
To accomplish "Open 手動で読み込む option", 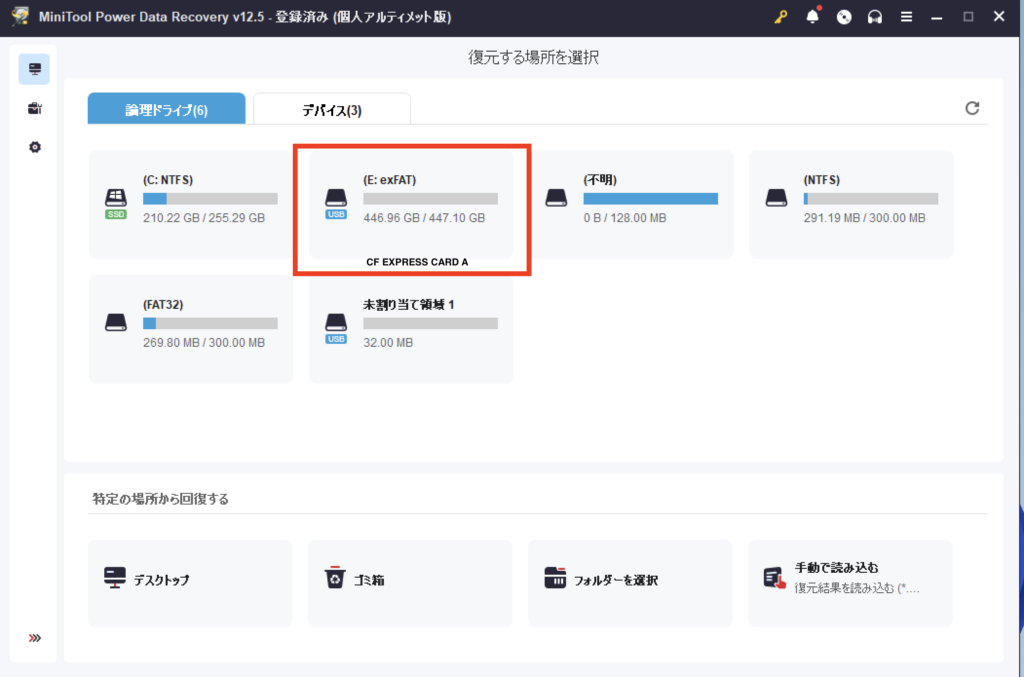I will [850, 583].
